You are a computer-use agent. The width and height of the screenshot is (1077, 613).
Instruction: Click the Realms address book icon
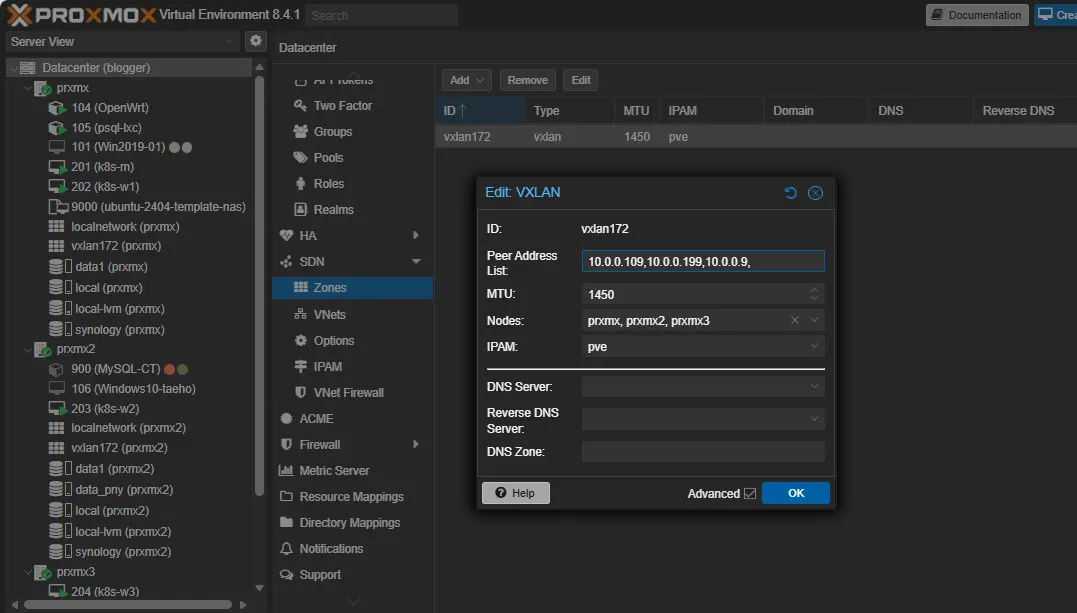pos(300,210)
